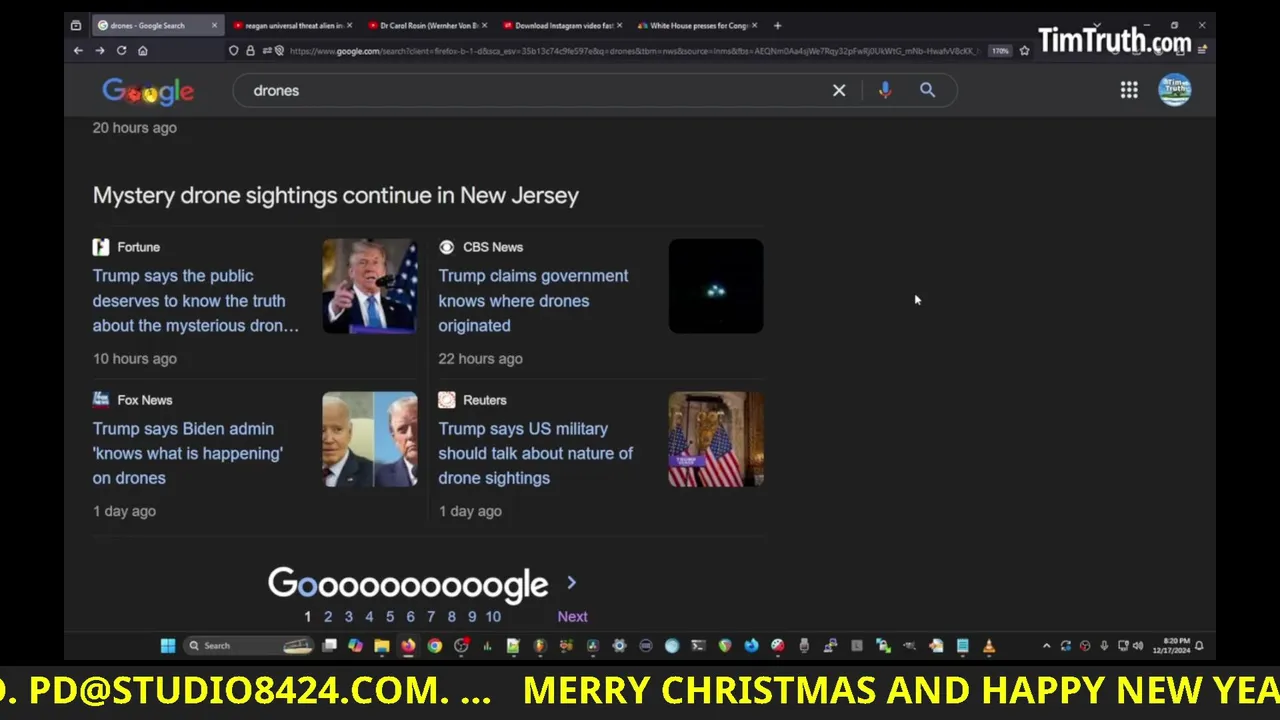Open the Firefox View icon left of the tabs

(76, 25)
